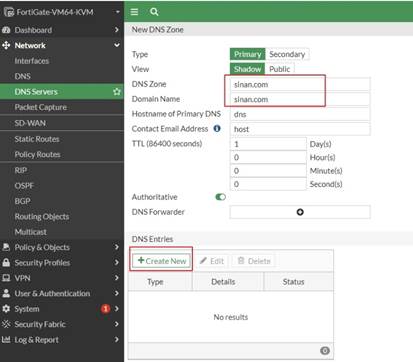Image resolution: width=413 pixels, height=362 pixels.
Task: Open the search magnifier icon
Action: [154, 12]
